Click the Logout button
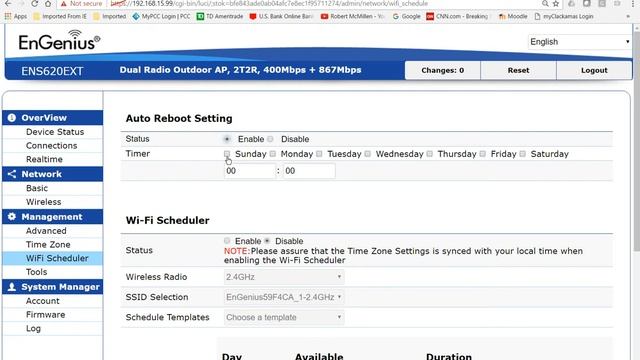640x360 pixels. coord(594,70)
